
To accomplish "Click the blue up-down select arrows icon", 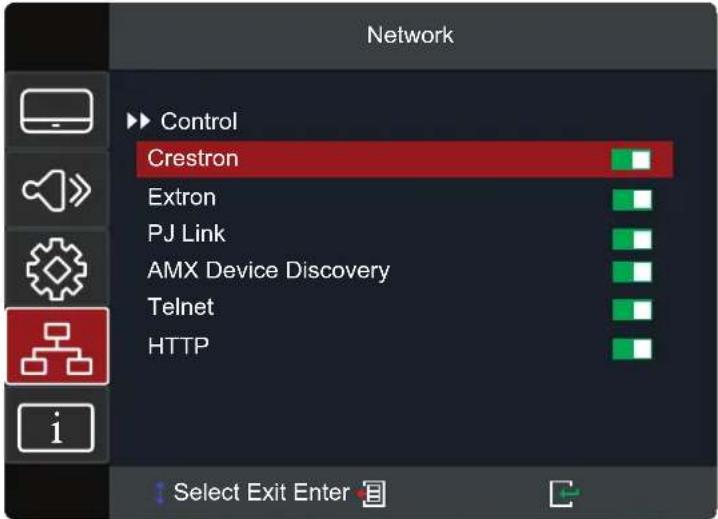I will (160, 493).
